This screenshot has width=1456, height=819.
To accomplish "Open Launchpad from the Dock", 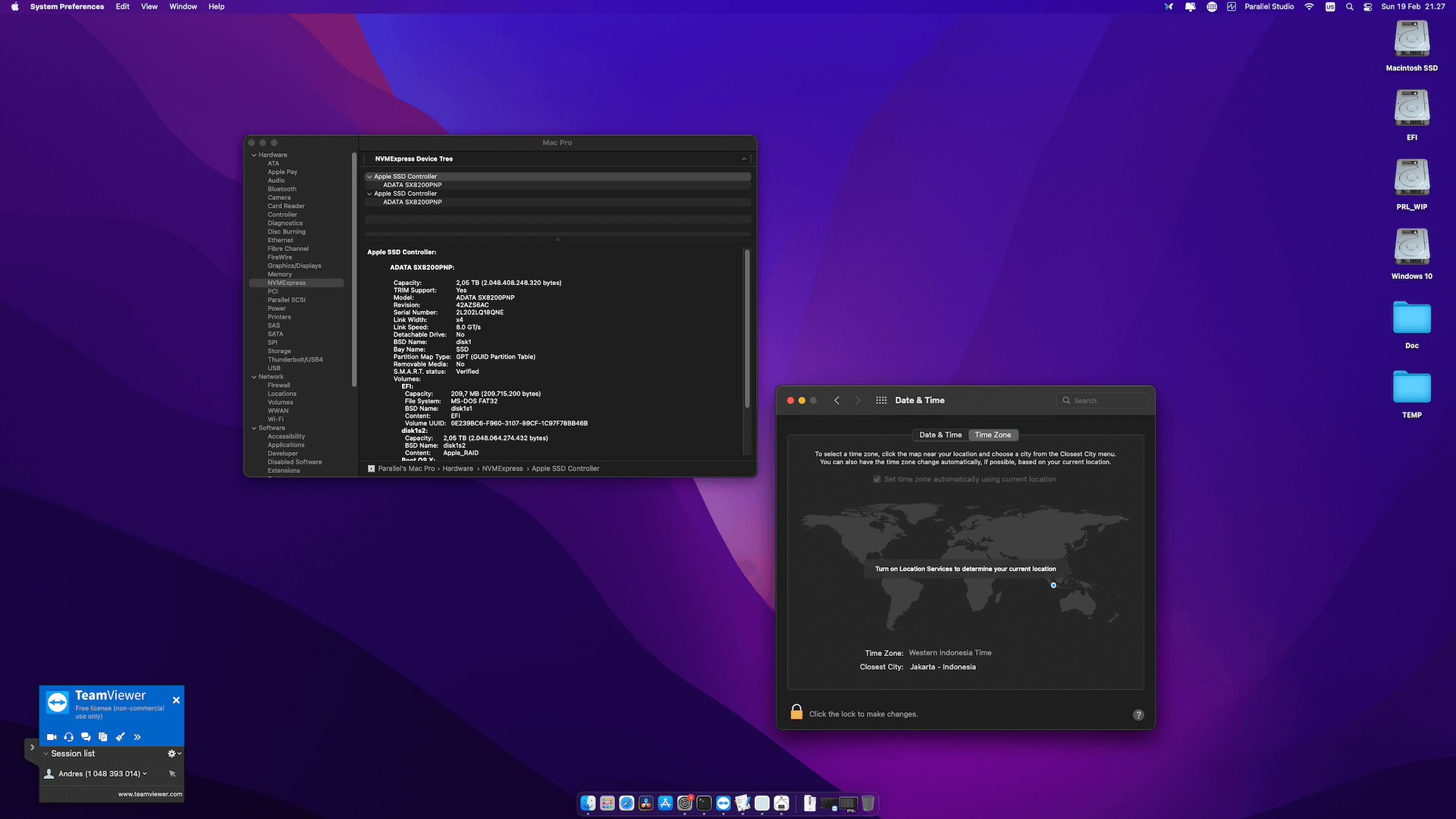I will click(607, 803).
